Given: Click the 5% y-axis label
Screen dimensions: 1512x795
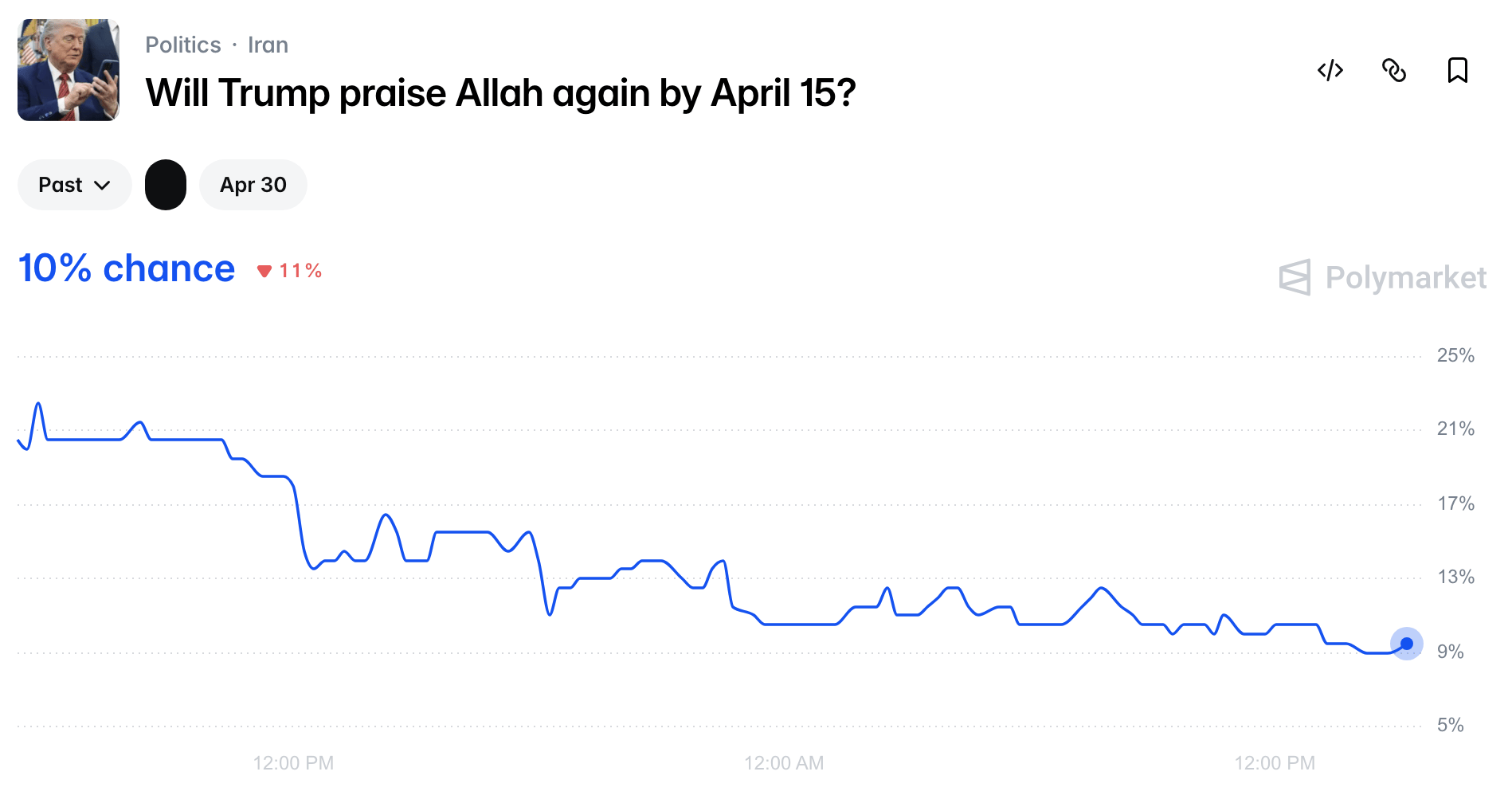Looking at the screenshot, I should pos(1450,725).
